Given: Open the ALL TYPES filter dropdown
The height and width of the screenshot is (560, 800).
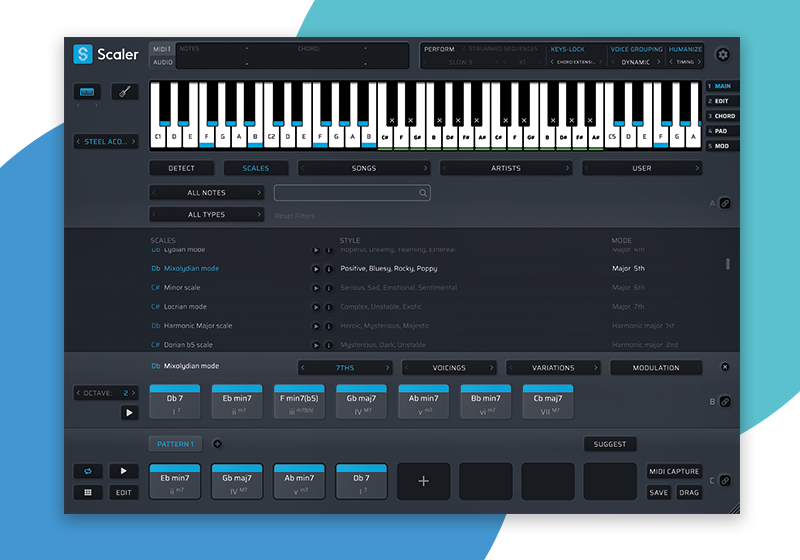Looking at the screenshot, I should click(x=206, y=215).
